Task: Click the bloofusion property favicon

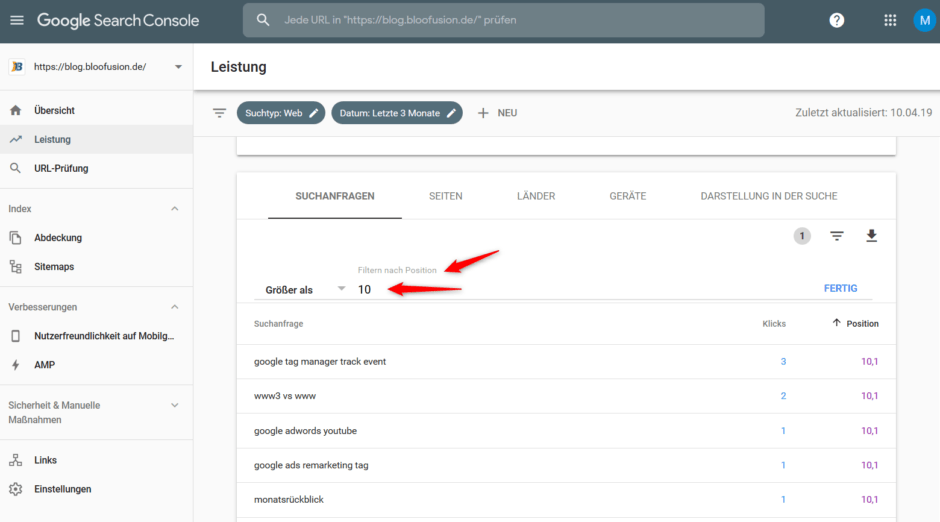Action: click(17, 67)
